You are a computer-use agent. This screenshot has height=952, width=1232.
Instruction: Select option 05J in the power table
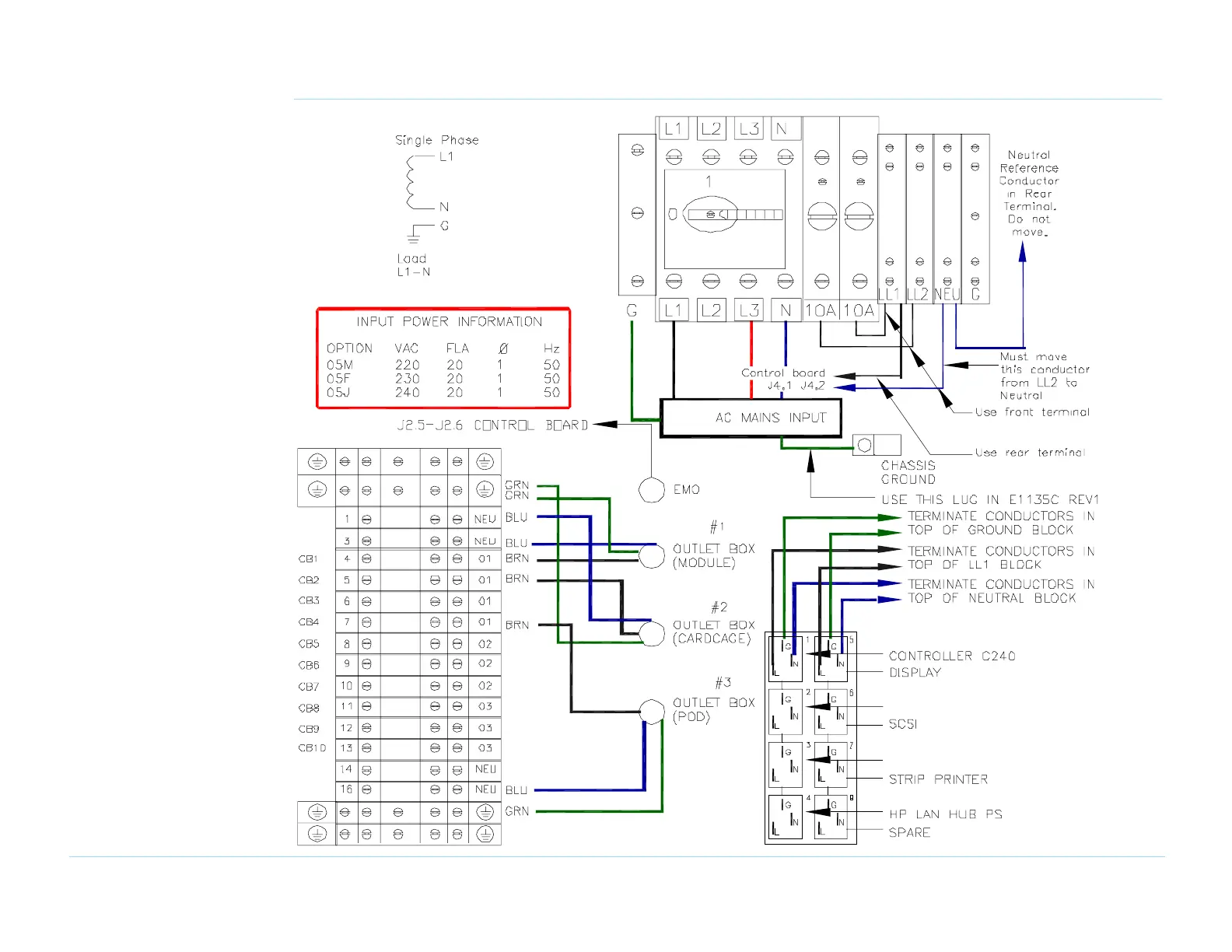pos(338,393)
